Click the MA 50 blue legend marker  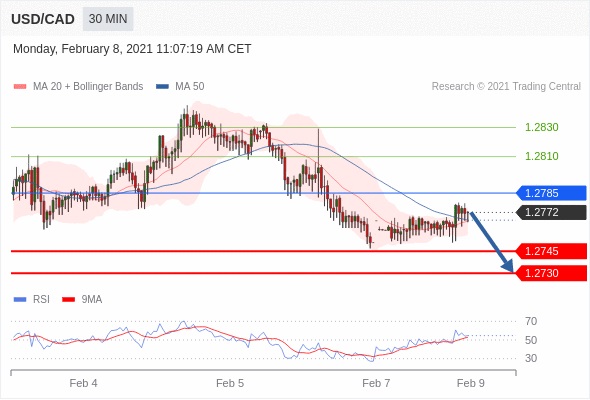162,87
